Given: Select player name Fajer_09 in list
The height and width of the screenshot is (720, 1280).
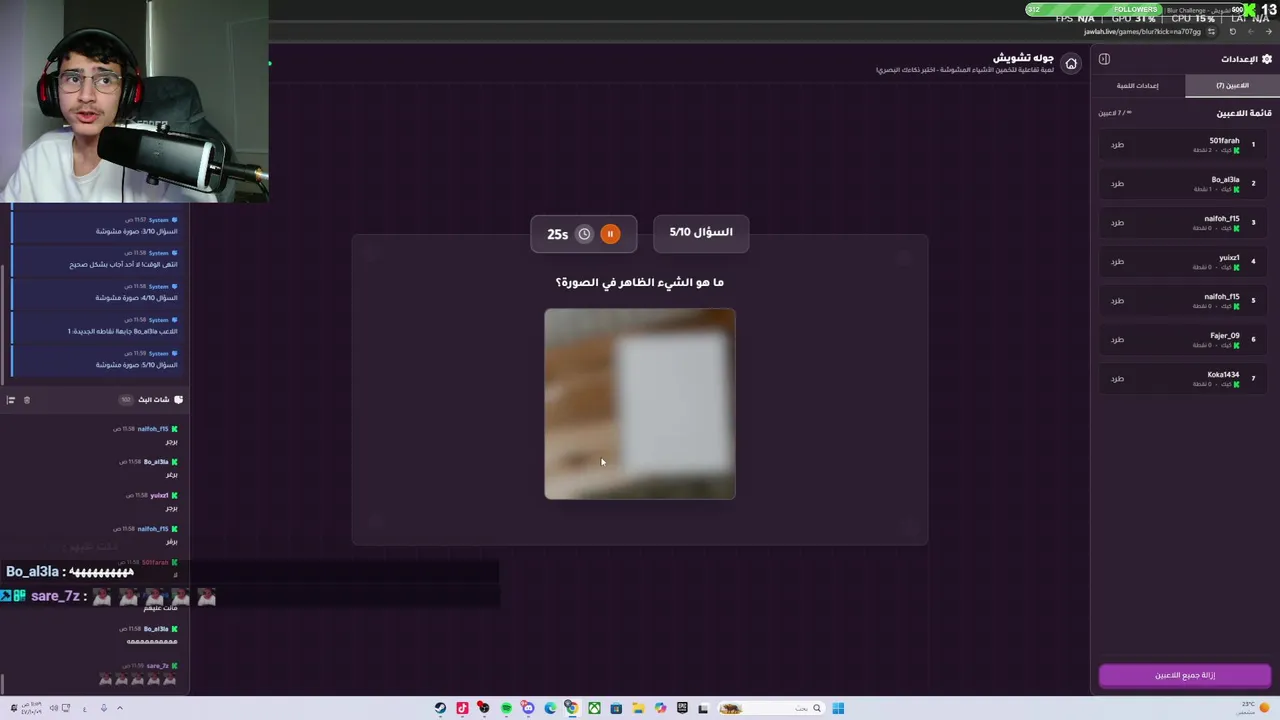Looking at the screenshot, I should [1225, 336].
